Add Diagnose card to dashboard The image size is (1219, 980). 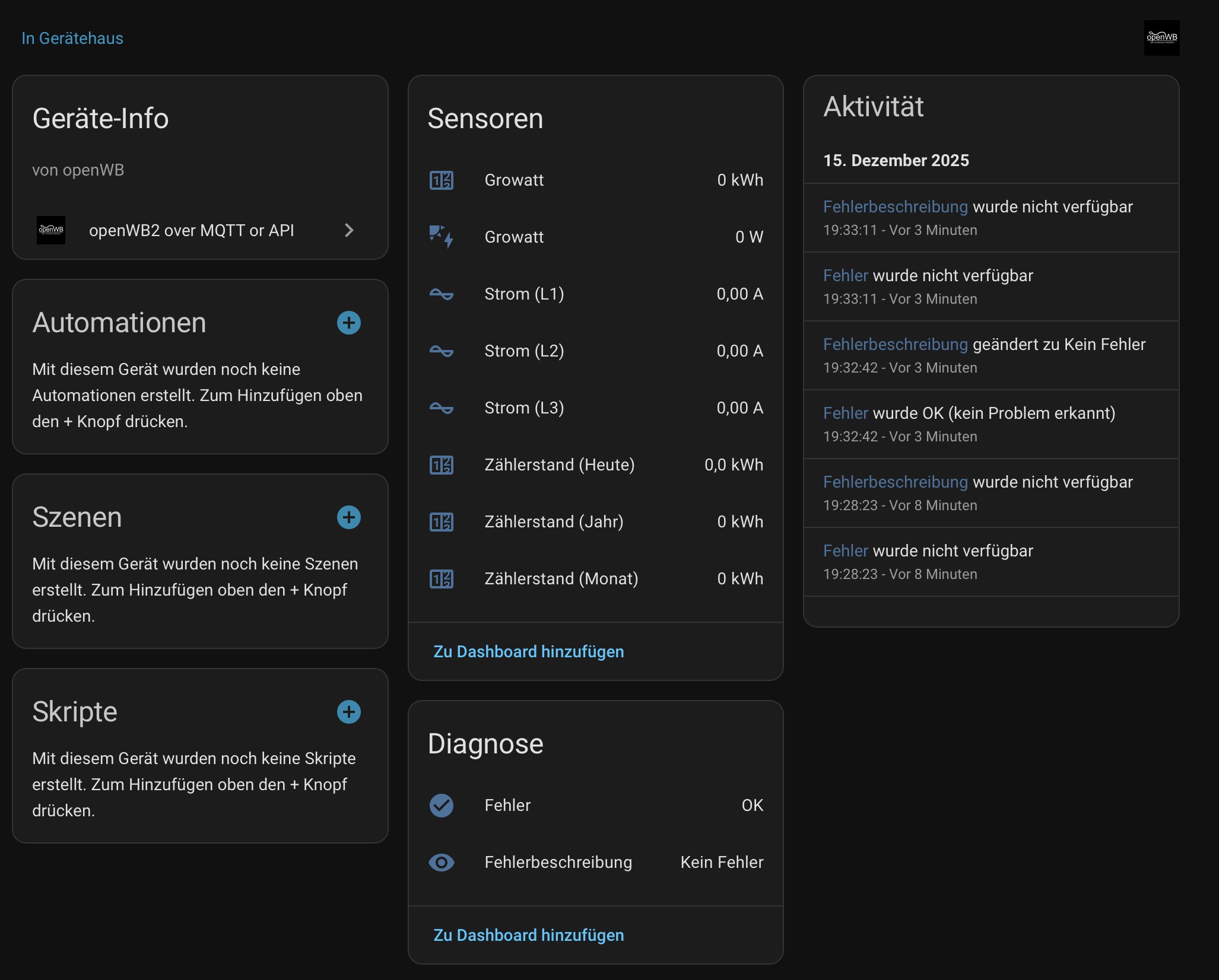pyautogui.click(x=528, y=935)
